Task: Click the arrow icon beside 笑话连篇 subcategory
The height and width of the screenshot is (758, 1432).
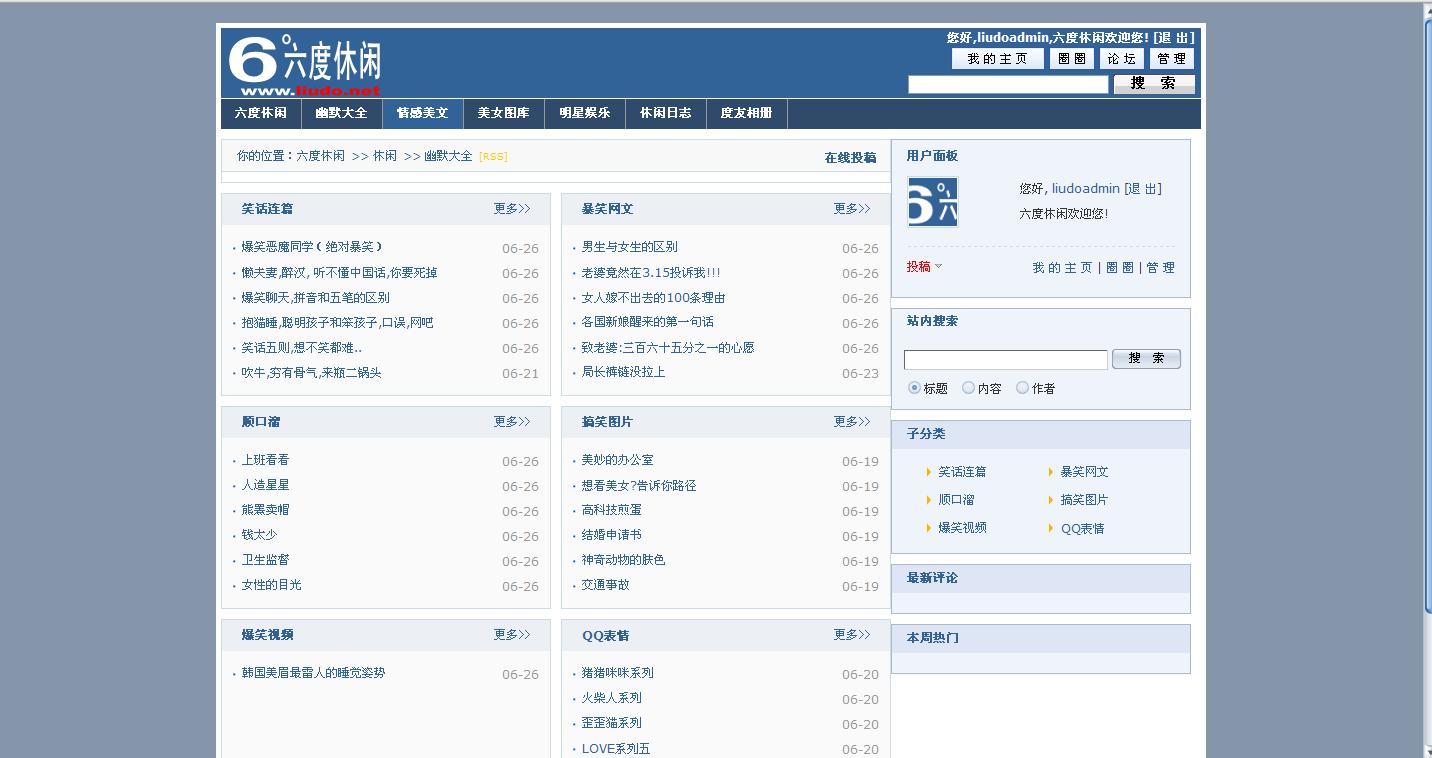Action: 929,472
